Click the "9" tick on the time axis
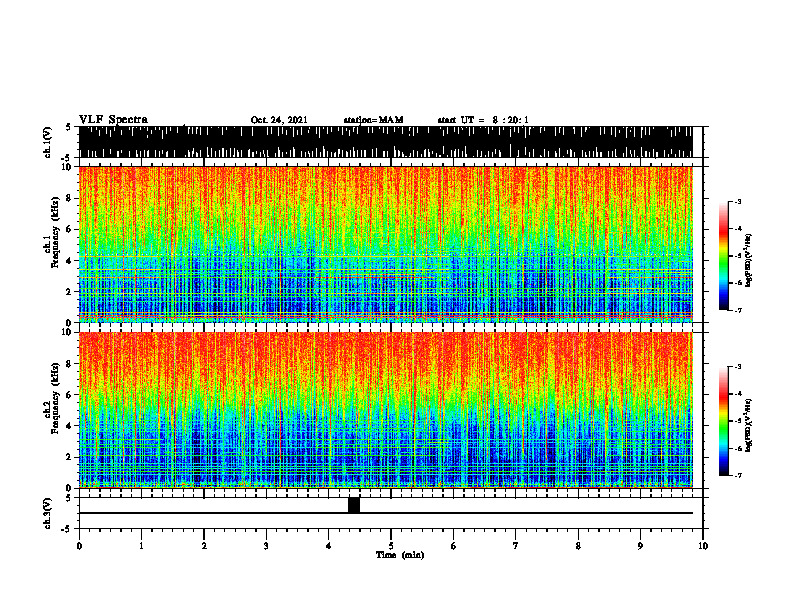 point(640,546)
